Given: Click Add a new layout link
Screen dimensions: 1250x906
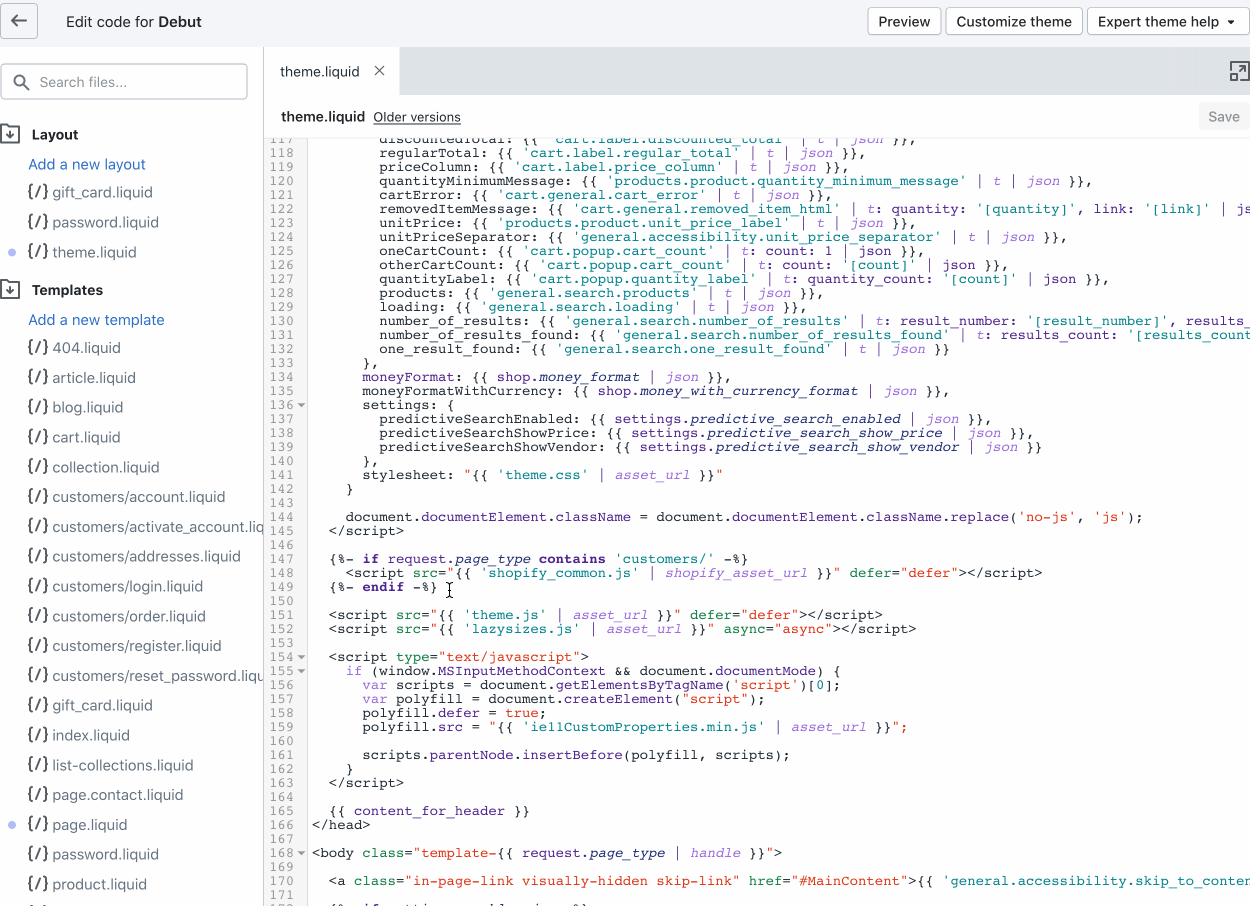Looking at the screenshot, I should click(87, 164).
